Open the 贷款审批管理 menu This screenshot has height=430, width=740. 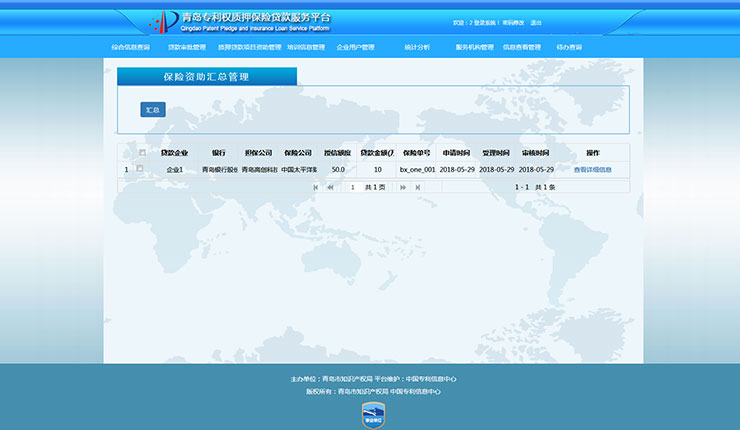tap(186, 47)
